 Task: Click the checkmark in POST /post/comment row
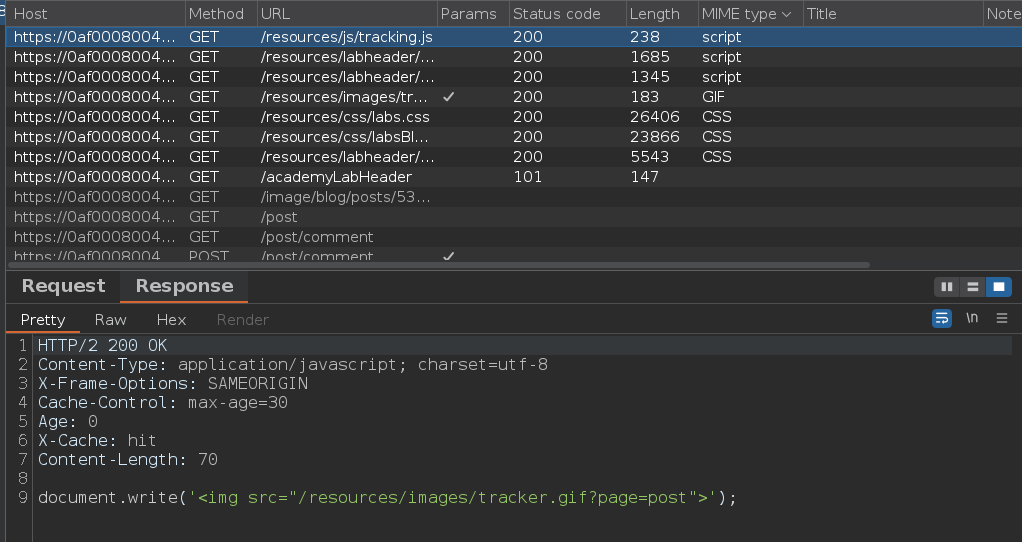coord(449,257)
